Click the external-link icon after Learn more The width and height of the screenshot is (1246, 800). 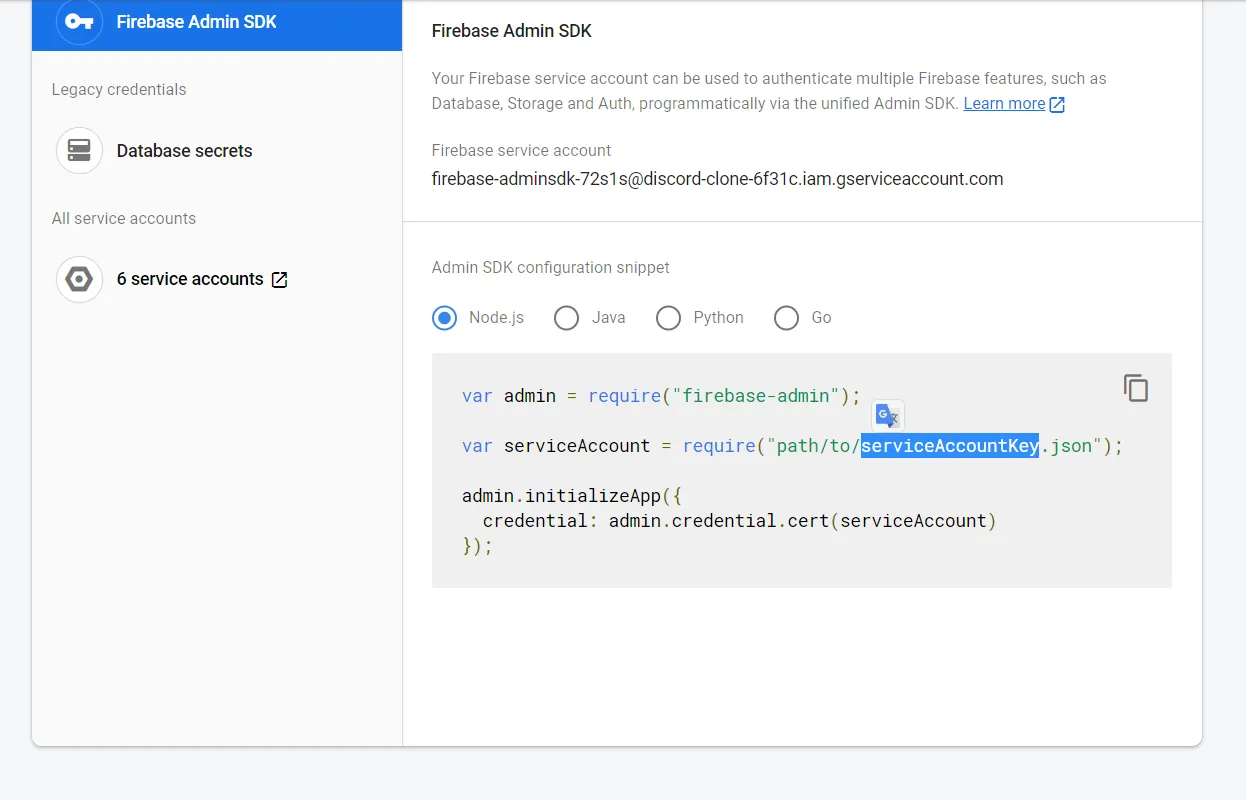click(1057, 105)
